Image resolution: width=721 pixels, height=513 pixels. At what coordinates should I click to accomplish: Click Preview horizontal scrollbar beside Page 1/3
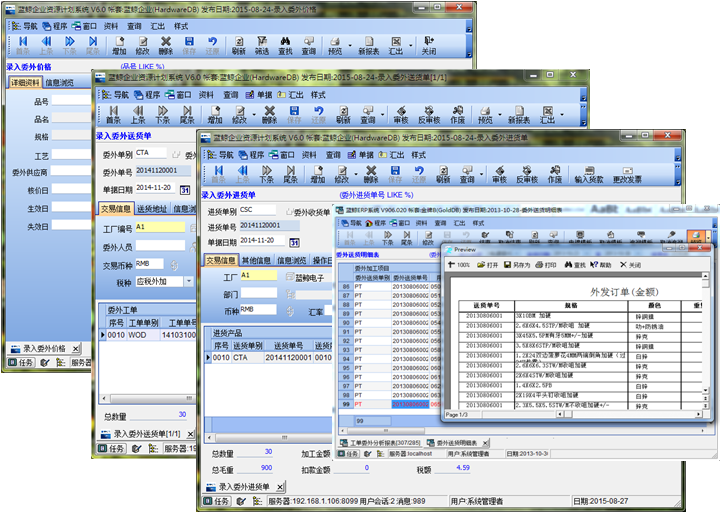(629, 414)
